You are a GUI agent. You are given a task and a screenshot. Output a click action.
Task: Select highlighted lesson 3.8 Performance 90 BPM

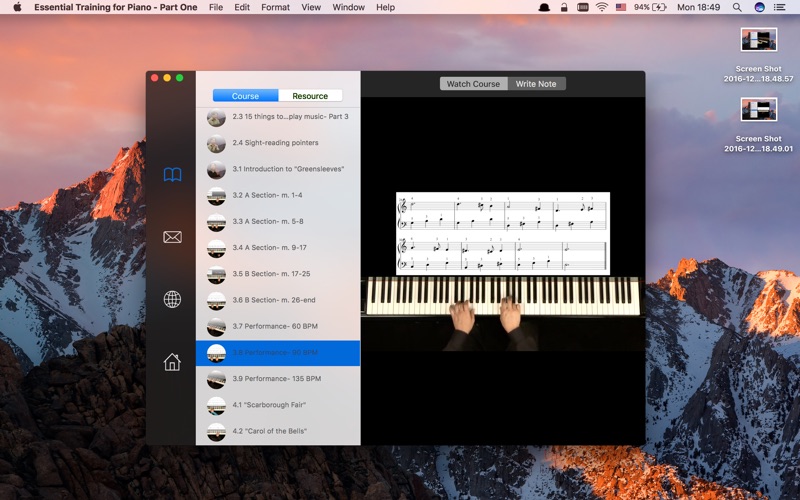278,353
